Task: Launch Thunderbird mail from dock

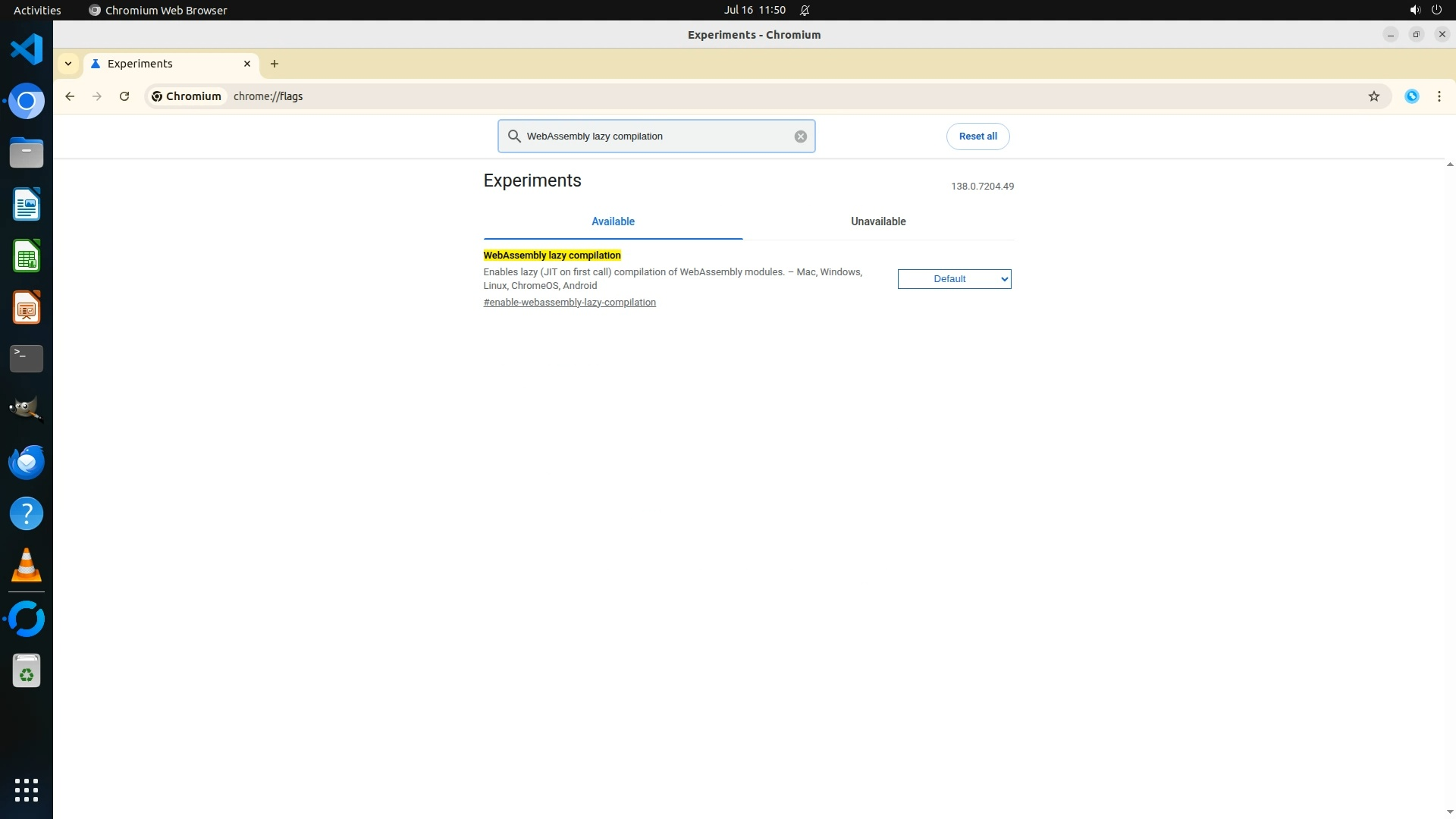Action: click(x=27, y=462)
